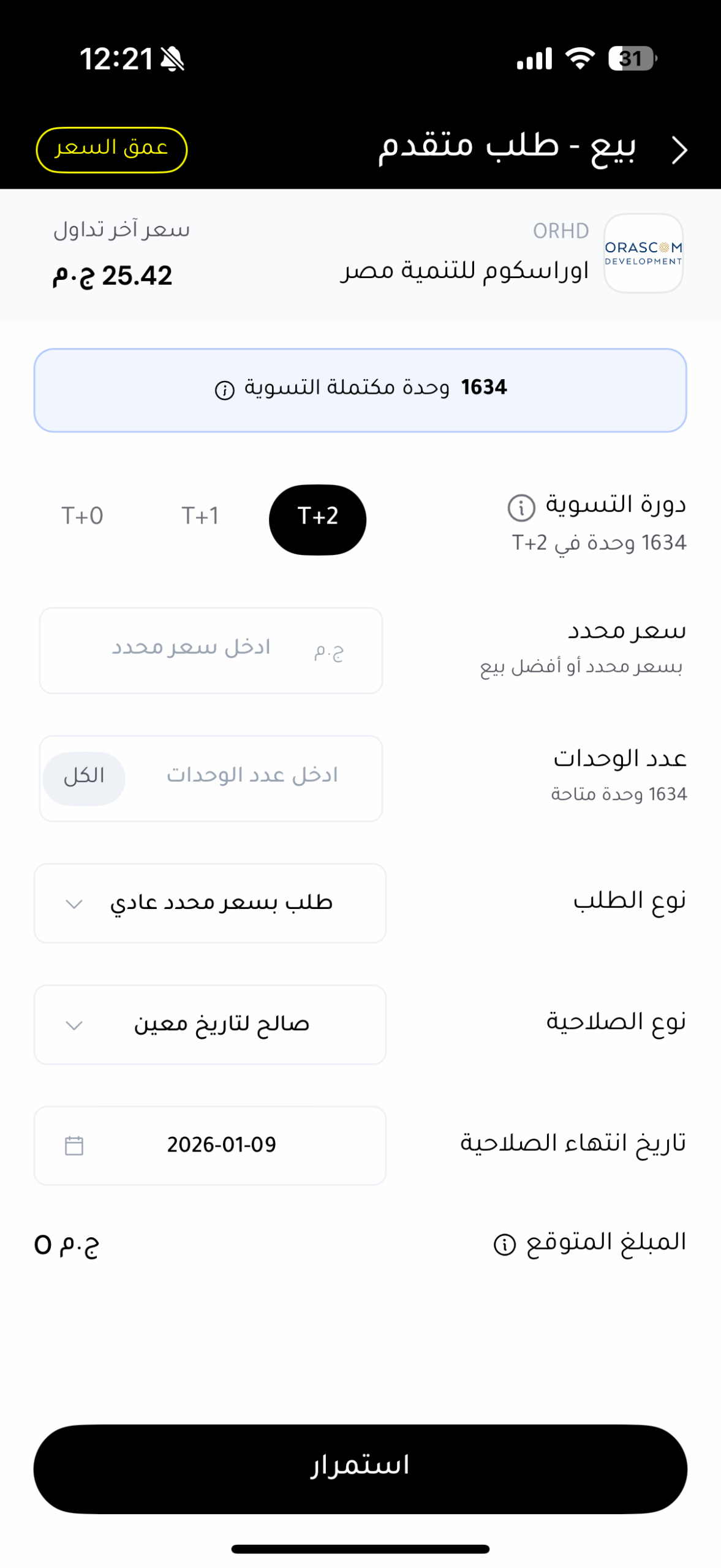This screenshot has height=1568, width=721.
Task: Select the T+1 settlement cycle option
Action: 200,516
